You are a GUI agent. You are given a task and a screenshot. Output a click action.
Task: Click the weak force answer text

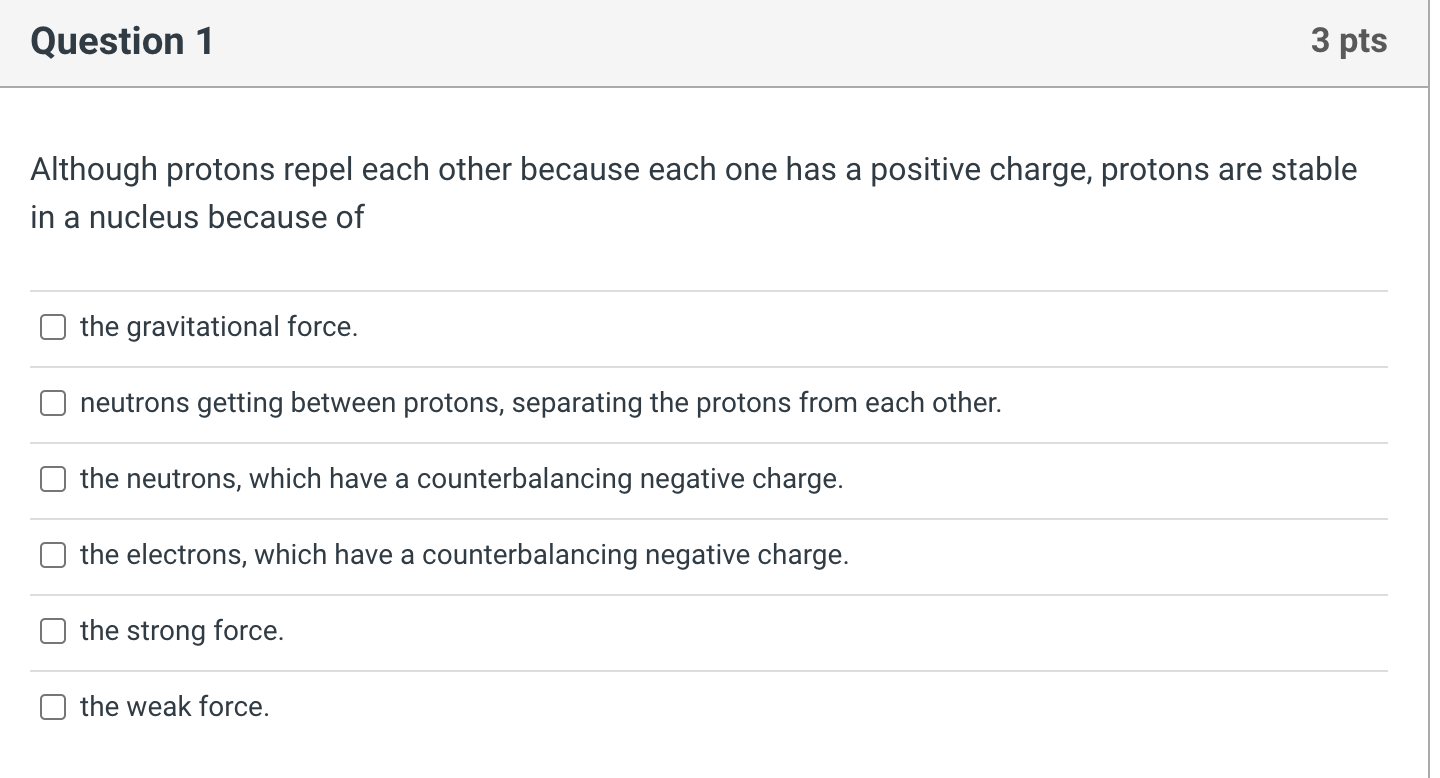[x=175, y=707]
